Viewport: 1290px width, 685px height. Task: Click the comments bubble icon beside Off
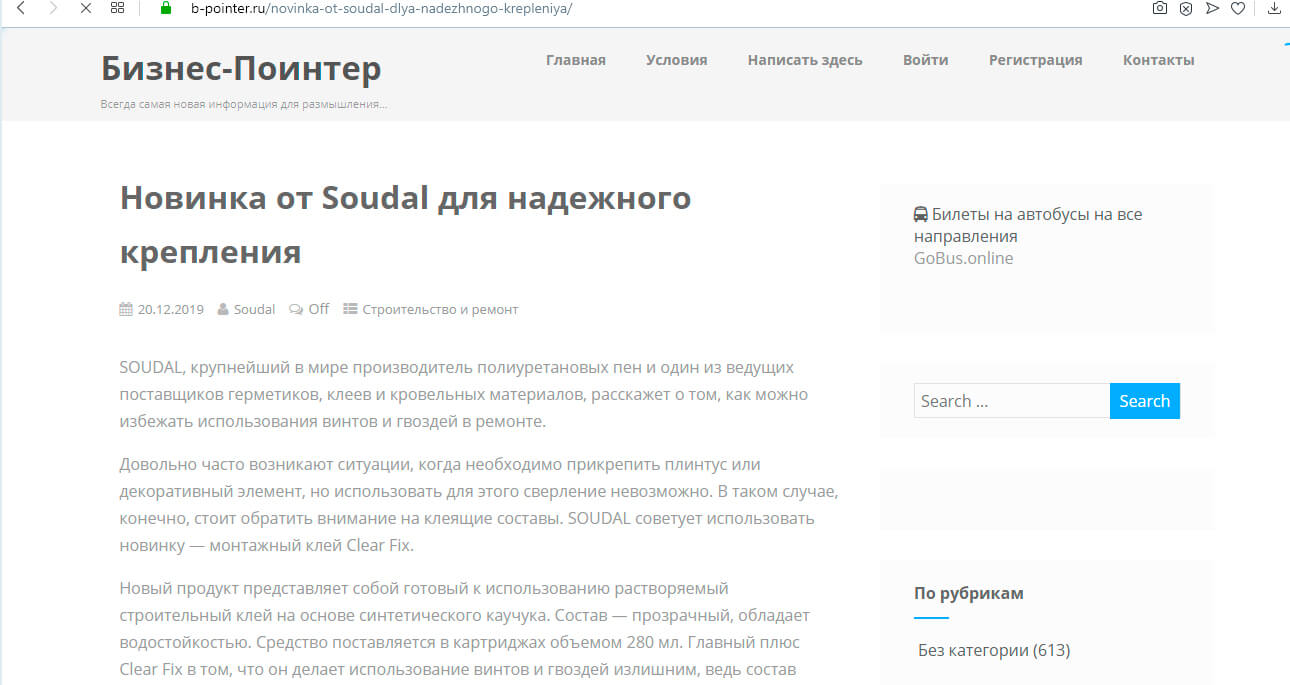coord(296,309)
